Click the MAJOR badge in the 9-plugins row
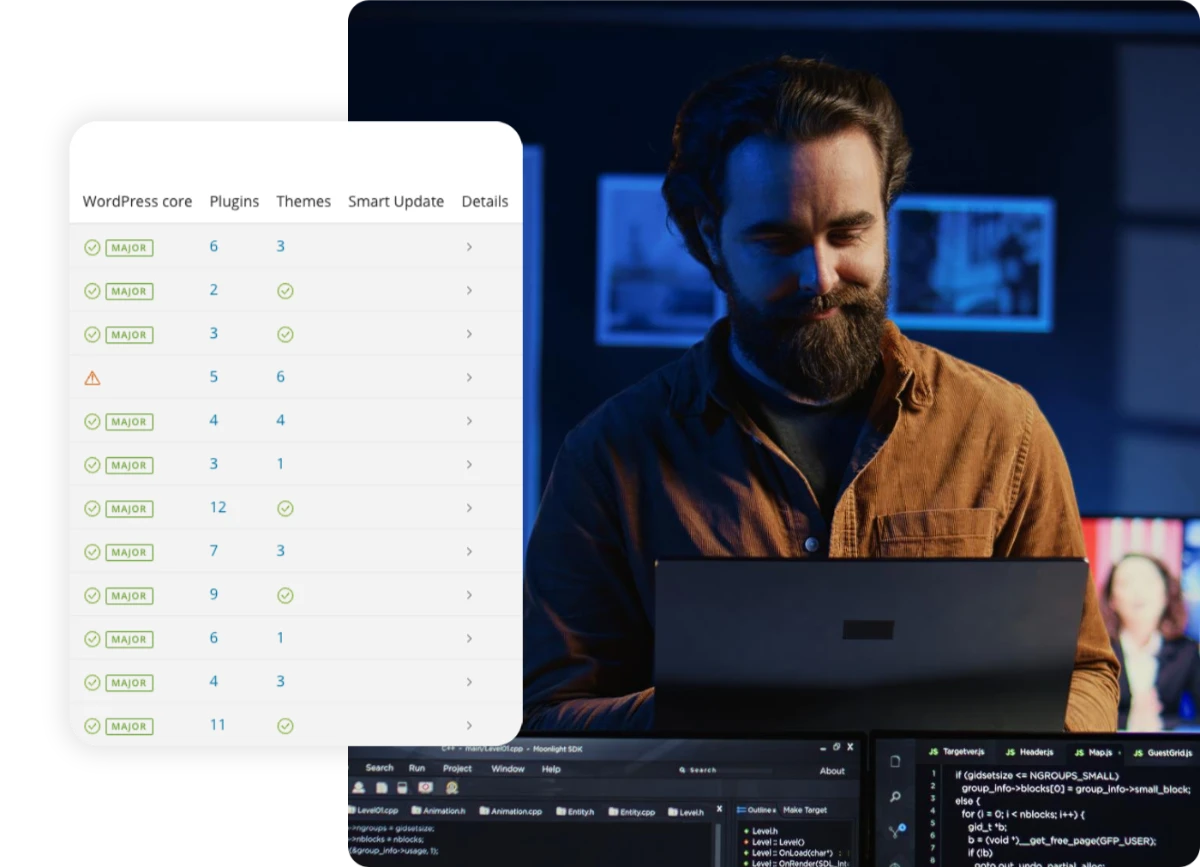Viewport: 1200px width, 867px height. pos(129,596)
